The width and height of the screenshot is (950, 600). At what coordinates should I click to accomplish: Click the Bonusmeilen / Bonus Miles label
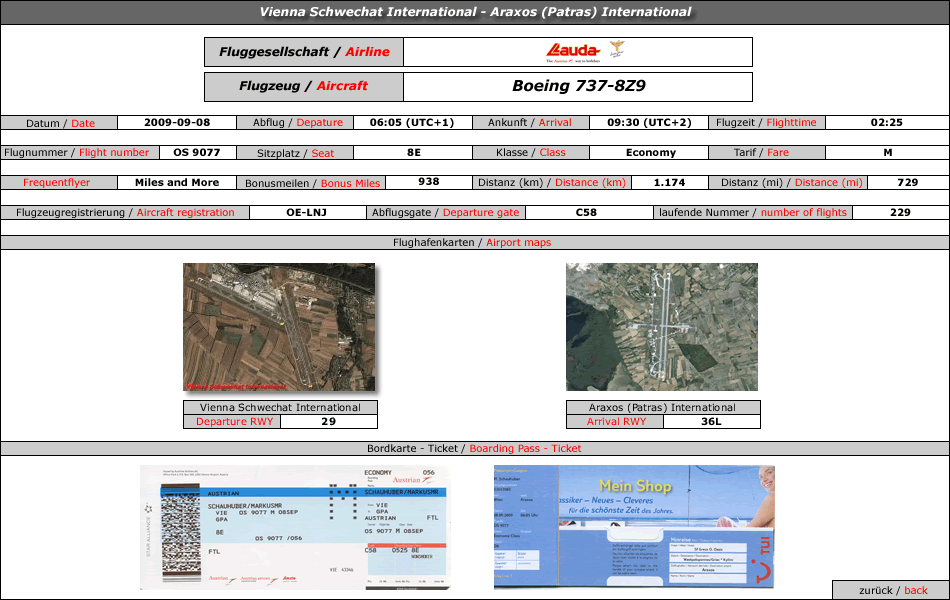click(312, 183)
